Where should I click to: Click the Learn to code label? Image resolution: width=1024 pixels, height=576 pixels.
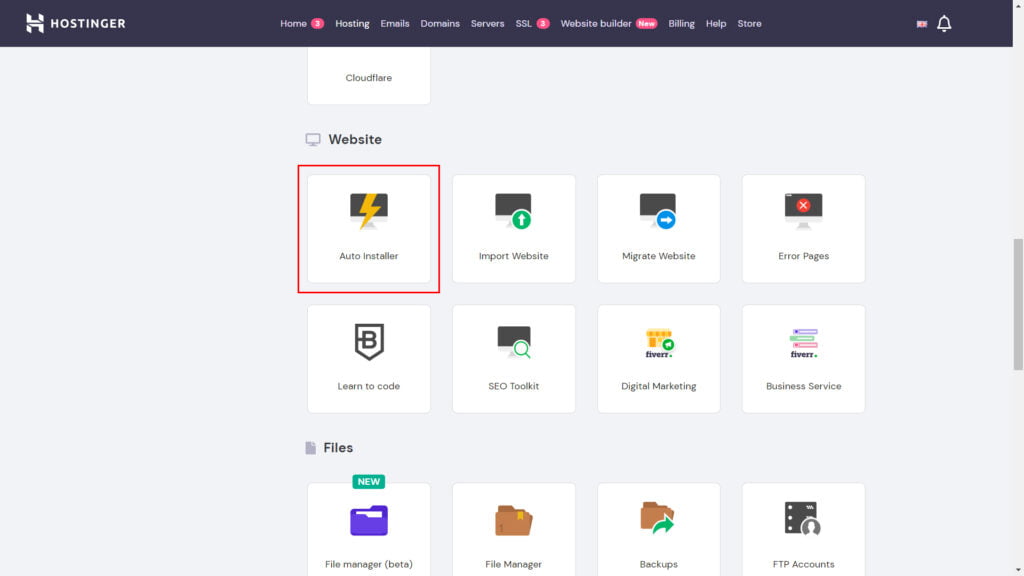pyautogui.click(x=369, y=386)
